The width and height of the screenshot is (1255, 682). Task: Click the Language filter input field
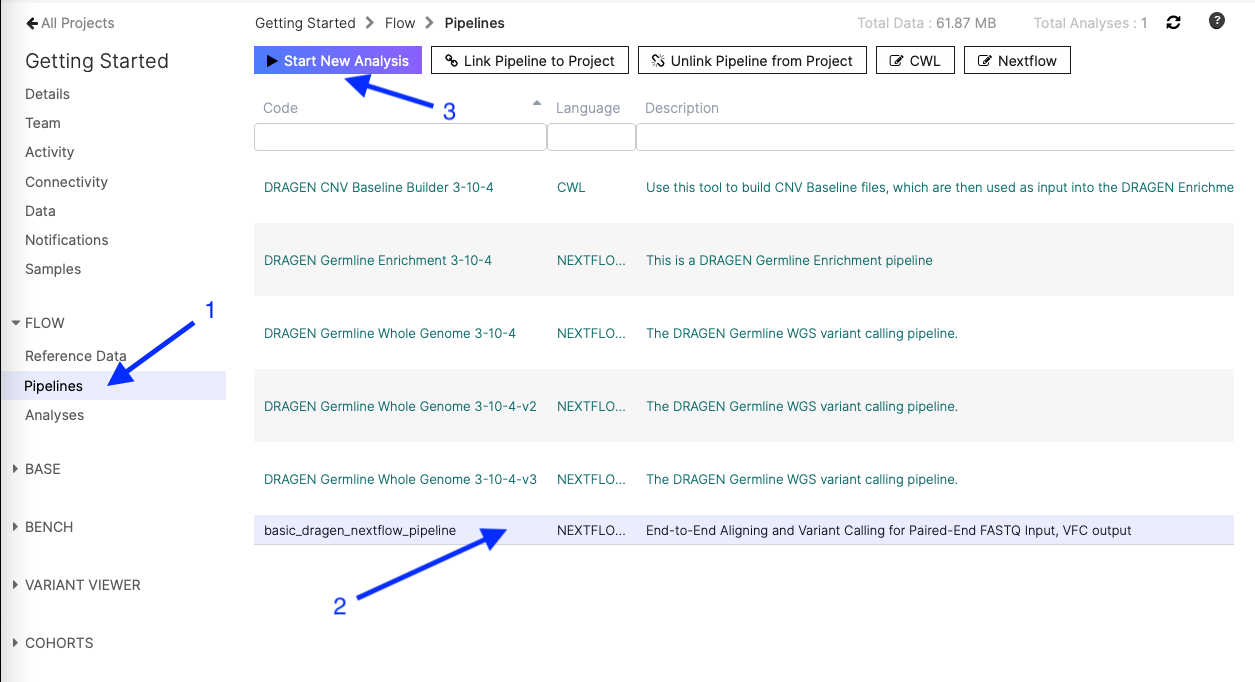pos(591,137)
